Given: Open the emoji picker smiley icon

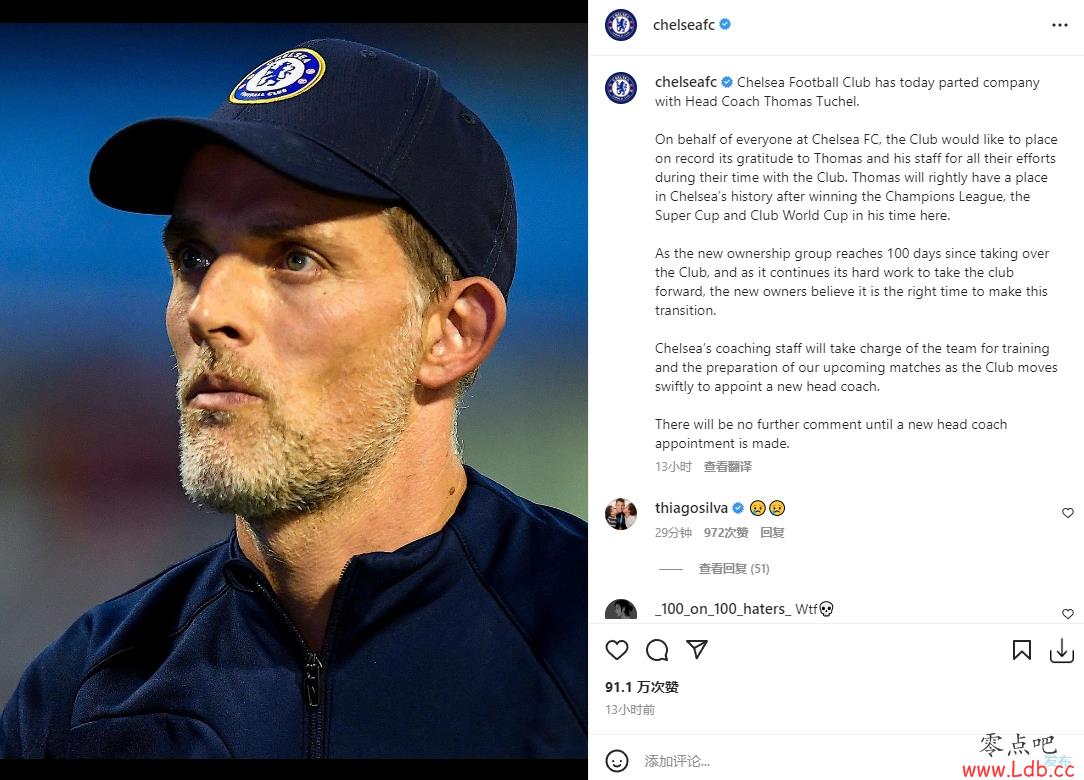Looking at the screenshot, I should tap(617, 761).
